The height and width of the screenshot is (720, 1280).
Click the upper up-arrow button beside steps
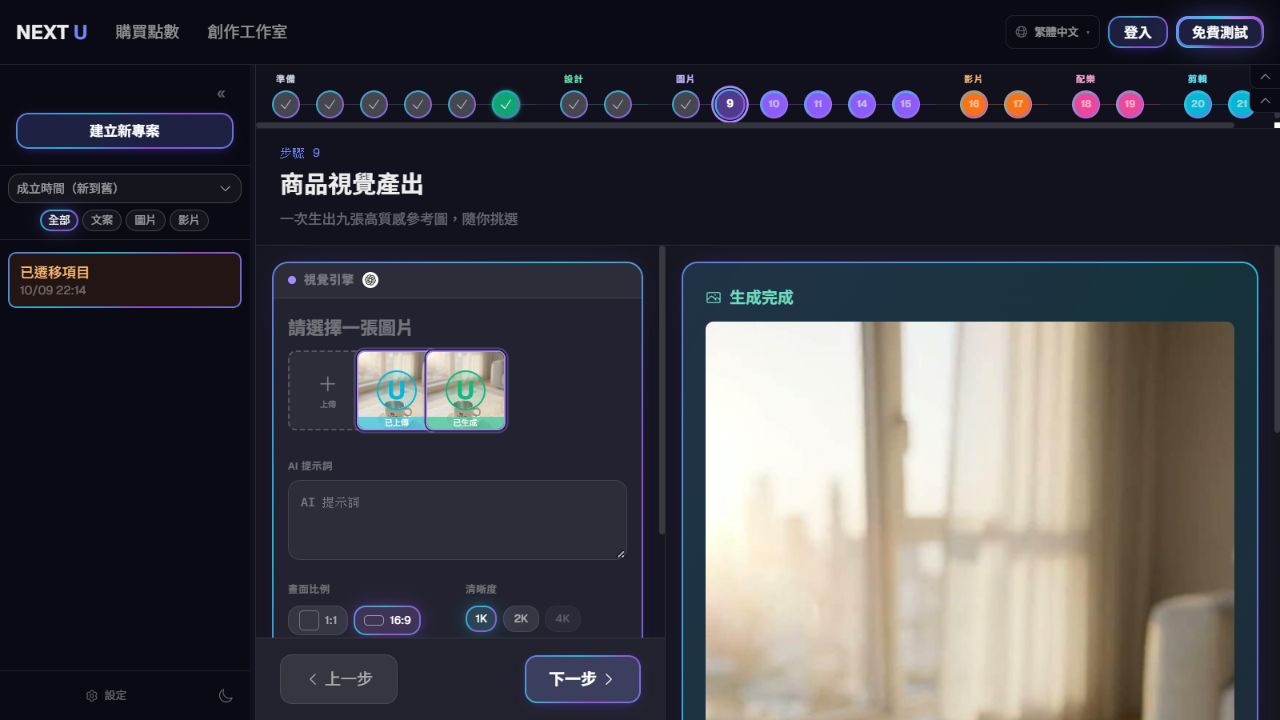click(x=1265, y=77)
